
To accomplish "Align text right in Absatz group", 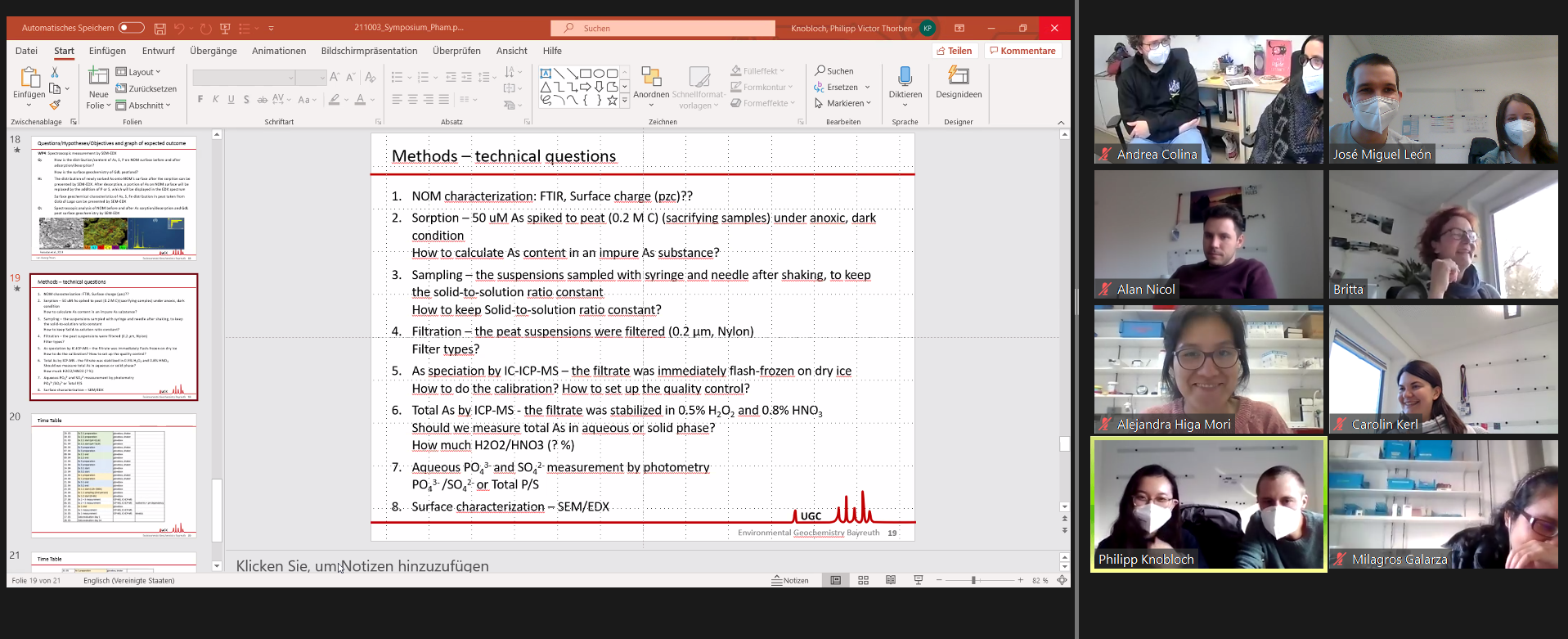I will [x=428, y=99].
